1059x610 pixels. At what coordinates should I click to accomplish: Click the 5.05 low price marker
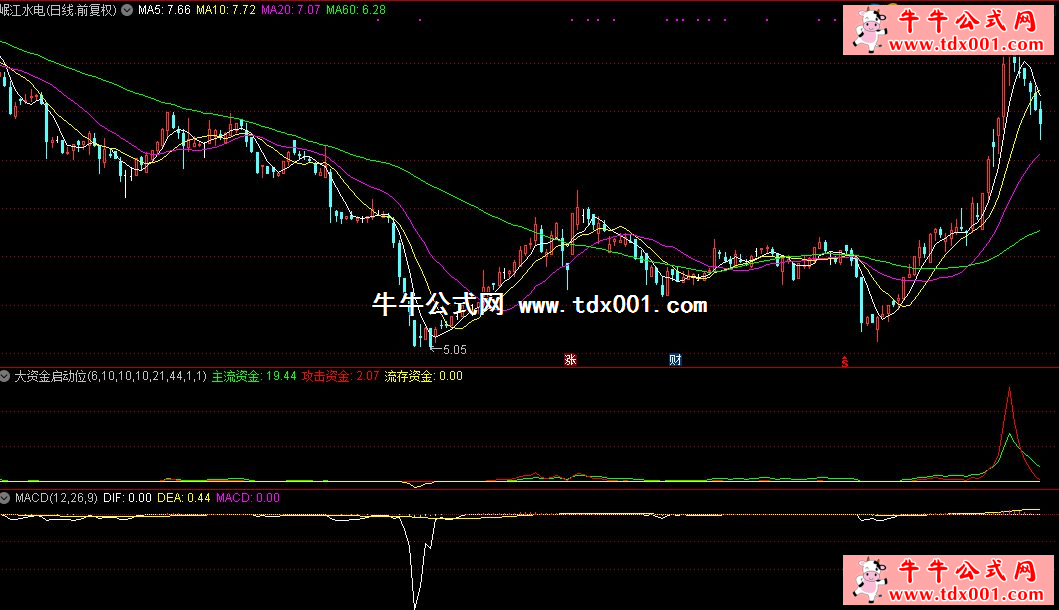(x=454, y=350)
